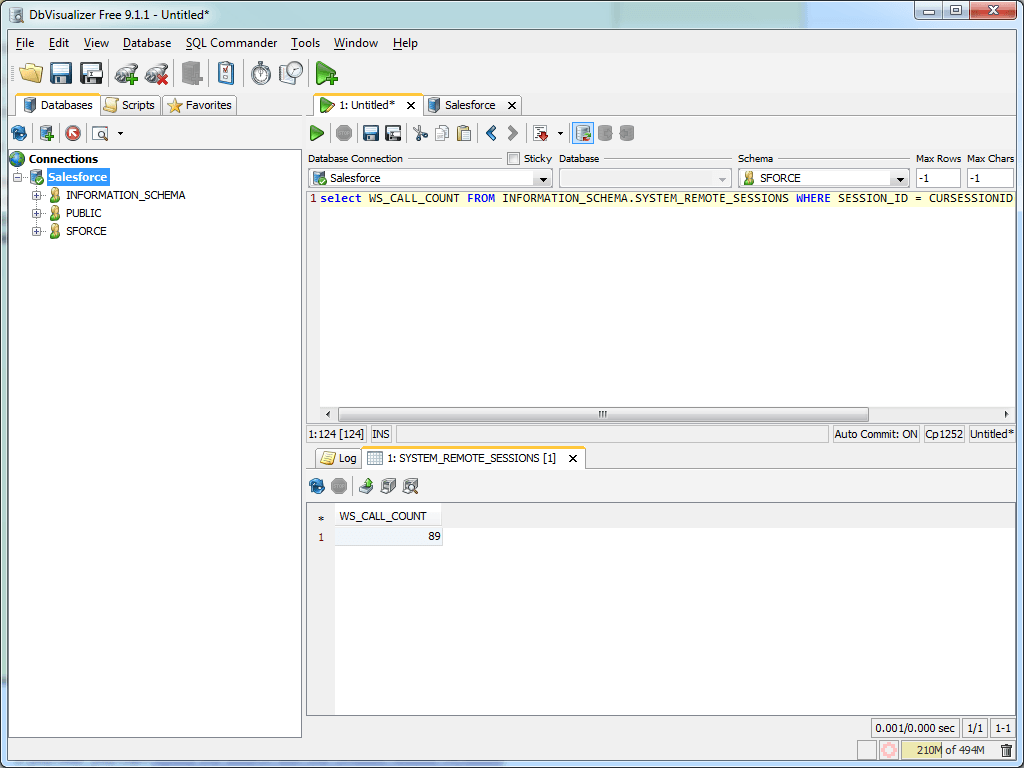
Task: Open the SQL Commander menu
Action: [231, 43]
